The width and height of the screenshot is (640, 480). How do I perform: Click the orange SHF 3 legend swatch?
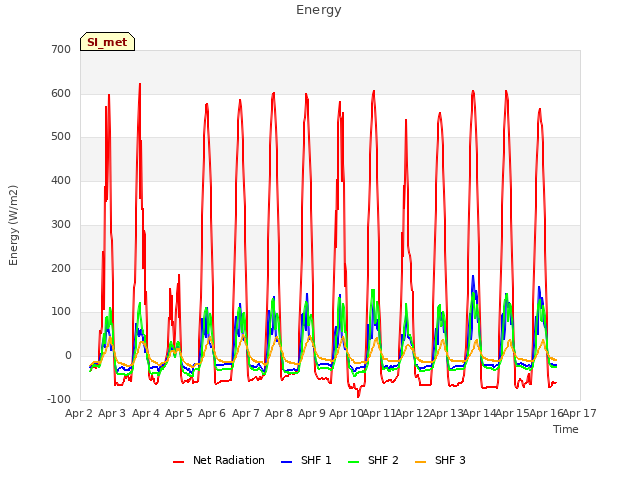pos(421,462)
